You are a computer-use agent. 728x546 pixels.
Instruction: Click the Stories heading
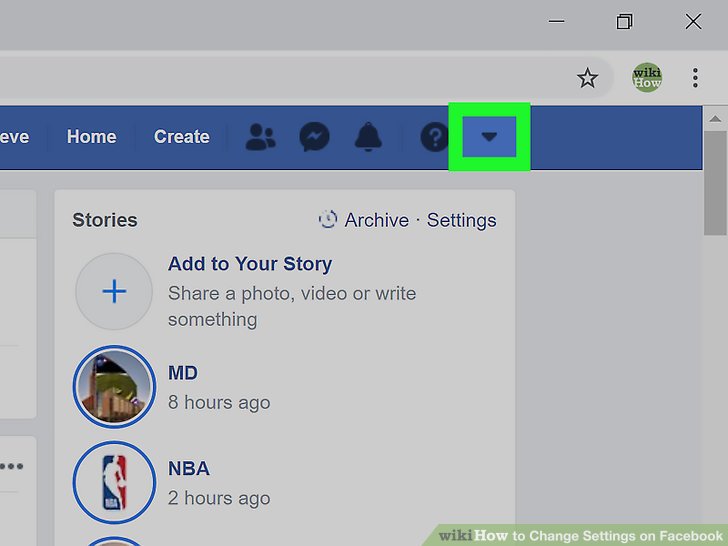[x=105, y=220]
